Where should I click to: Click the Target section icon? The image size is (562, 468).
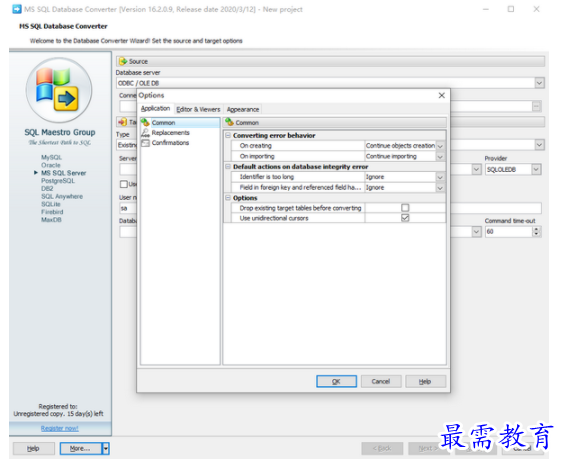pos(123,122)
